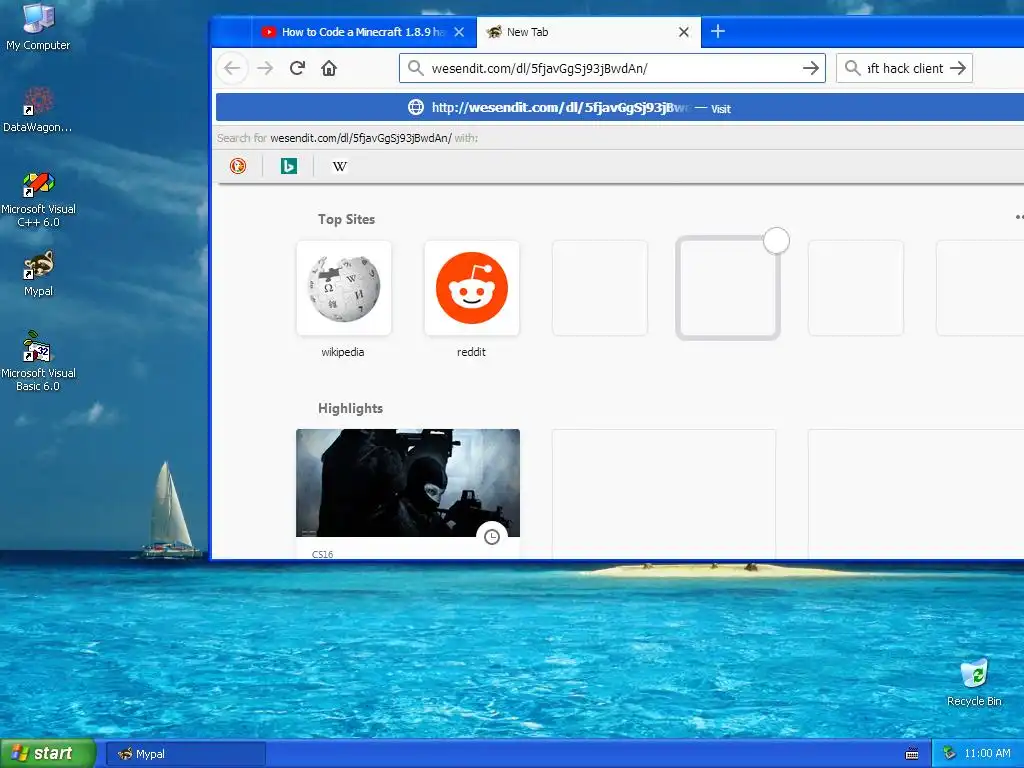Image resolution: width=1024 pixels, height=768 pixels.
Task: Reload the current page
Action: pos(297,68)
